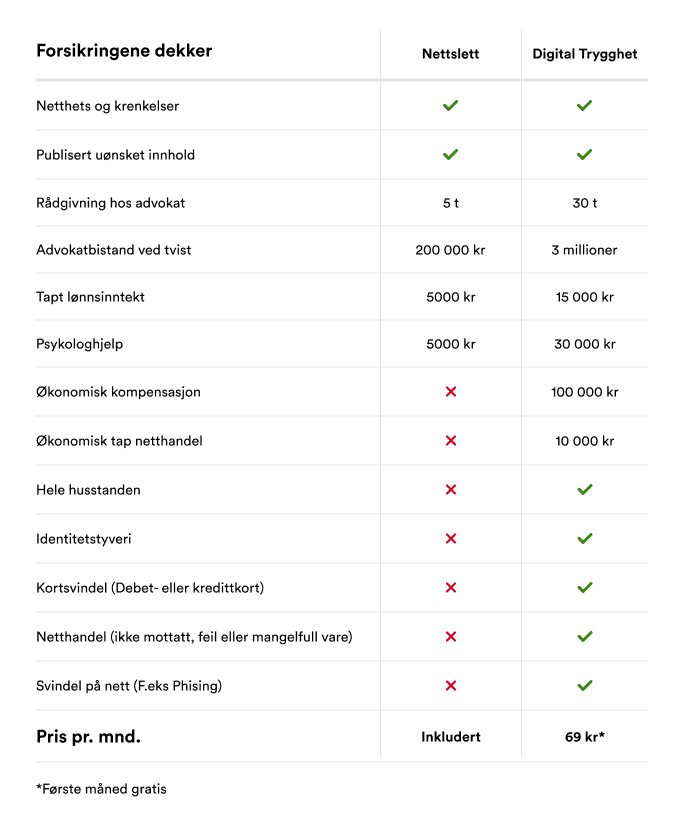Click the 3 millioner value
Screen dimensions: 684x836
(x=585, y=250)
